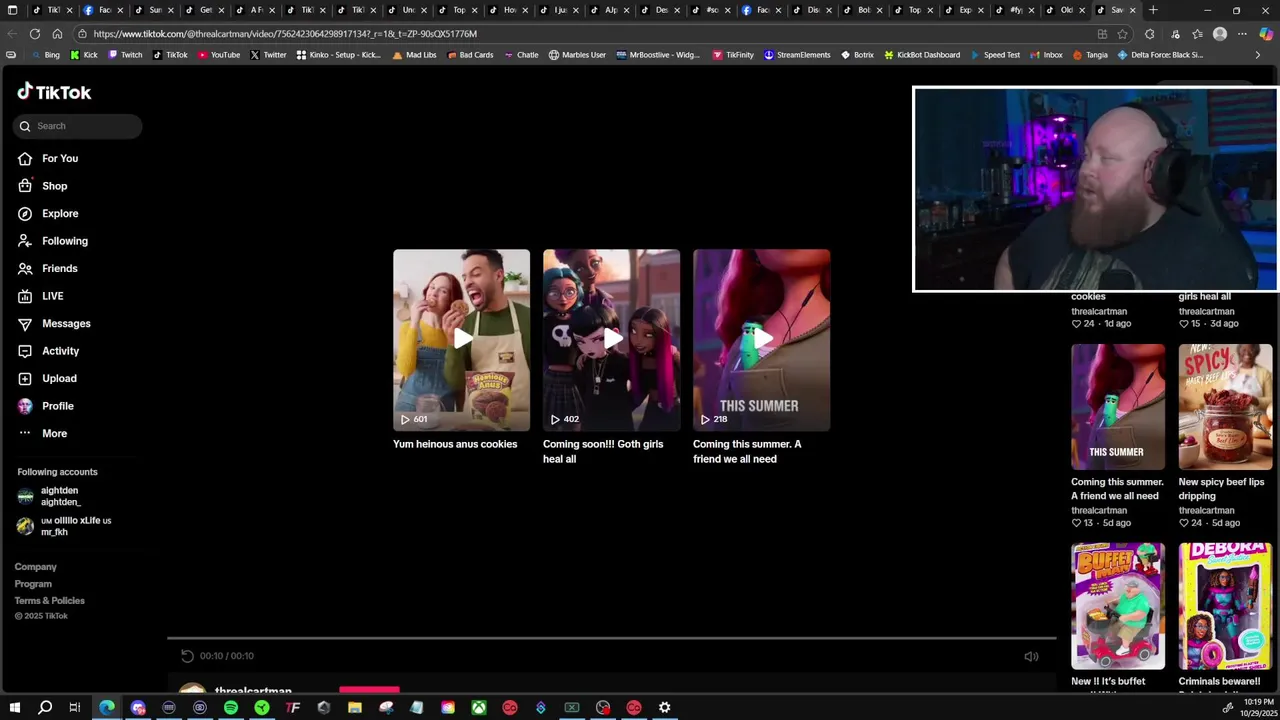Expand the Program footer section
This screenshot has height=720, width=1280.
pos(33,584)
